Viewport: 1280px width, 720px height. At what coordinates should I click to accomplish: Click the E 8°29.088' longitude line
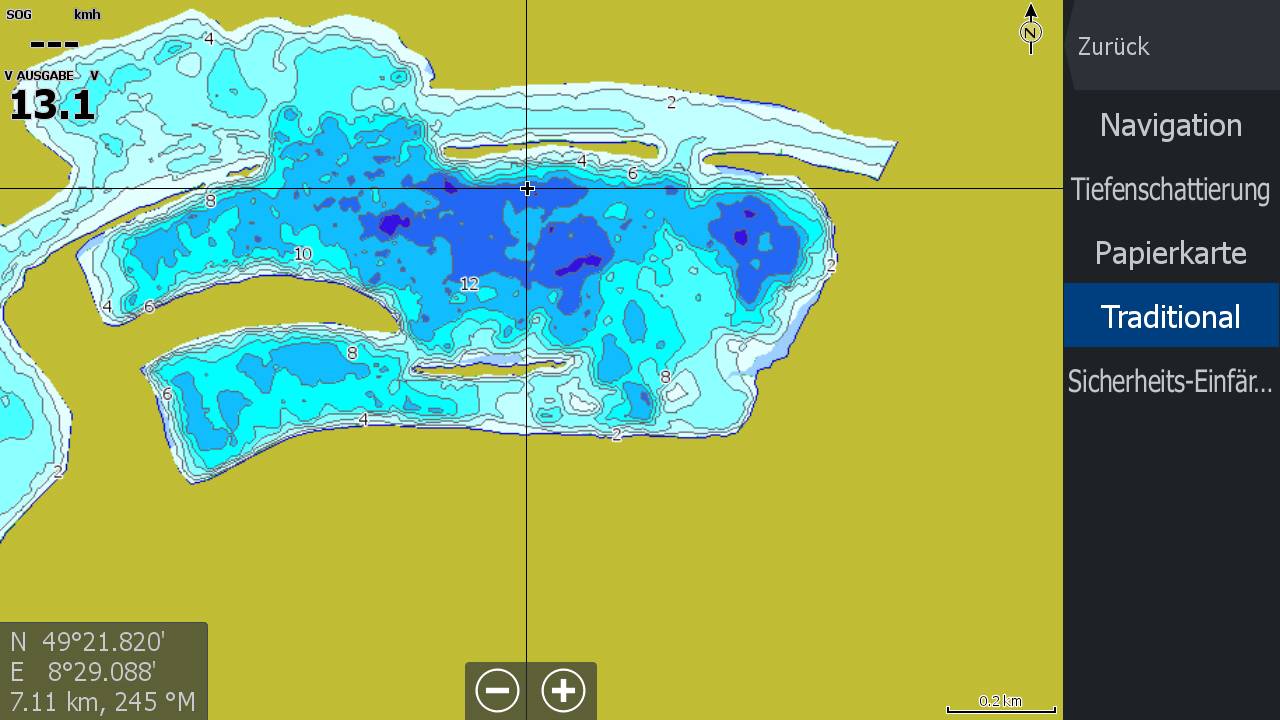click(x=84, y=671)
